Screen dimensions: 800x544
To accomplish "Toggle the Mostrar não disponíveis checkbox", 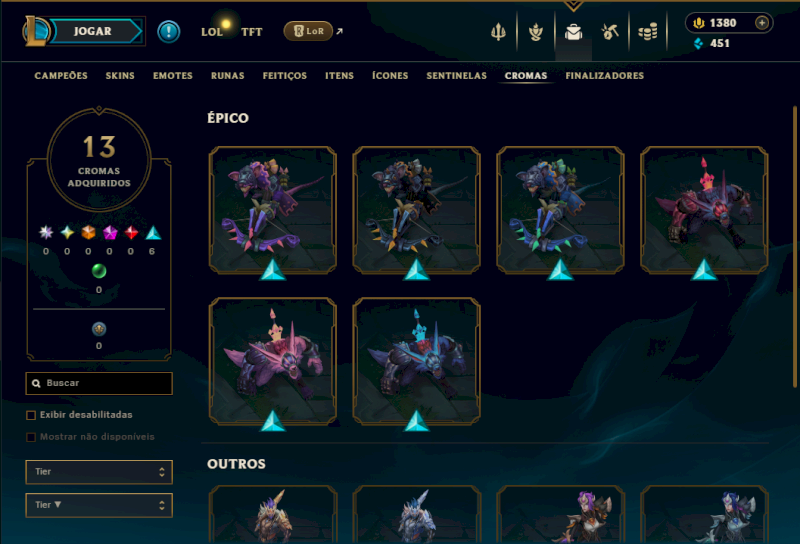I will click(31, 437).
